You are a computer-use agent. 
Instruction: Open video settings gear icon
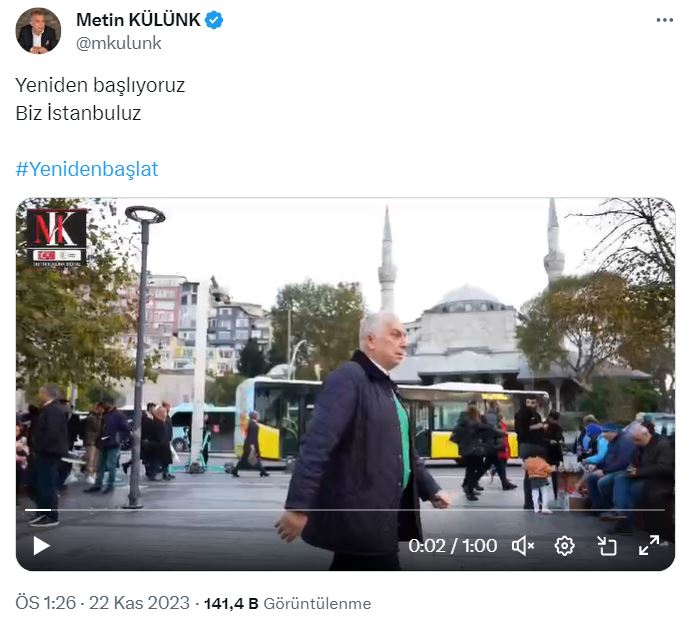[x=564, y=546]
